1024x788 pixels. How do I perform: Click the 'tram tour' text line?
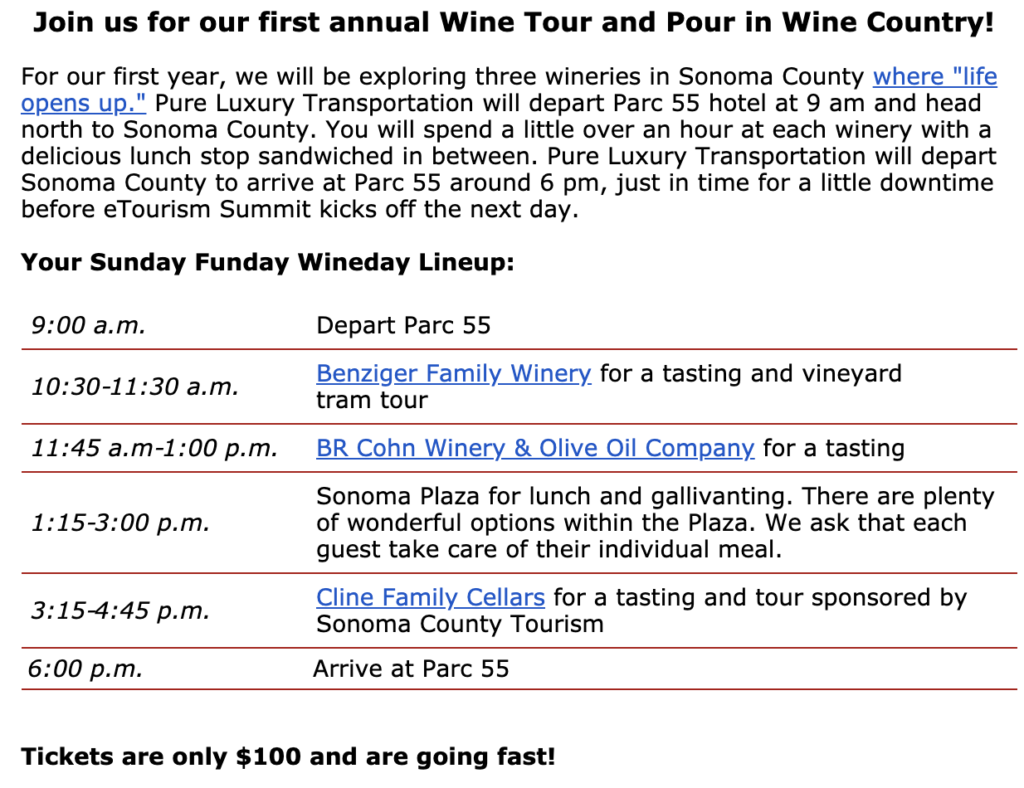click(372, 400)
